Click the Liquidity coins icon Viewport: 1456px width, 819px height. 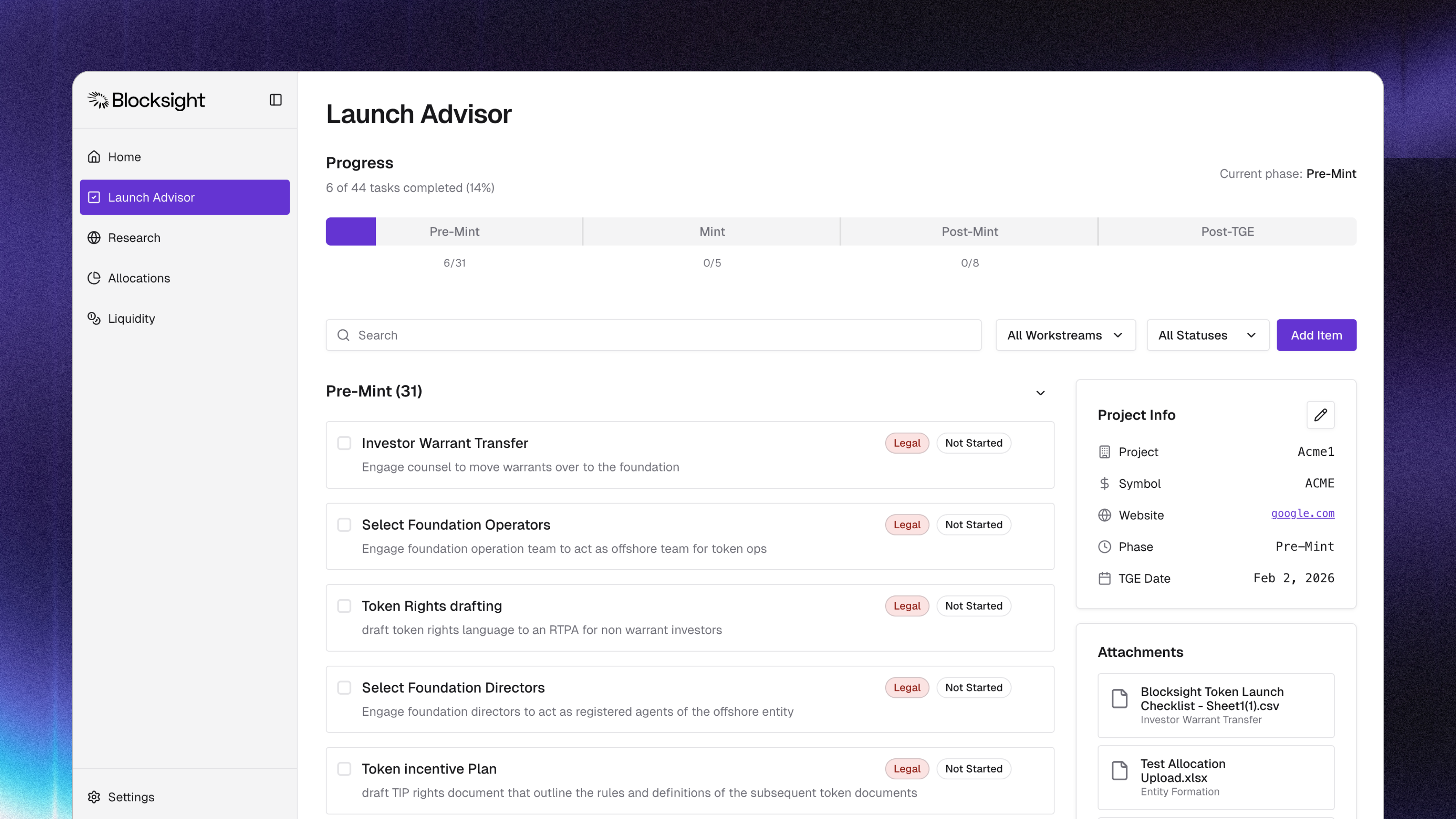[94, 318]
